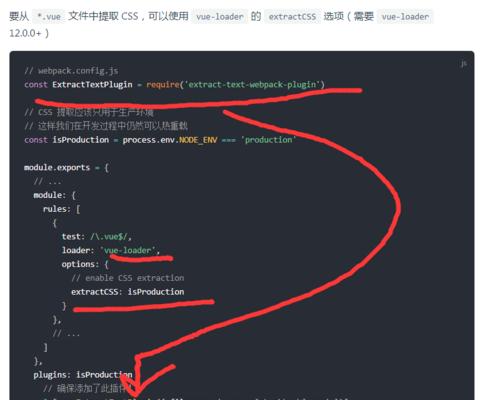
Task: Click the 'production' string literal
Action: [x=269, y=140]
